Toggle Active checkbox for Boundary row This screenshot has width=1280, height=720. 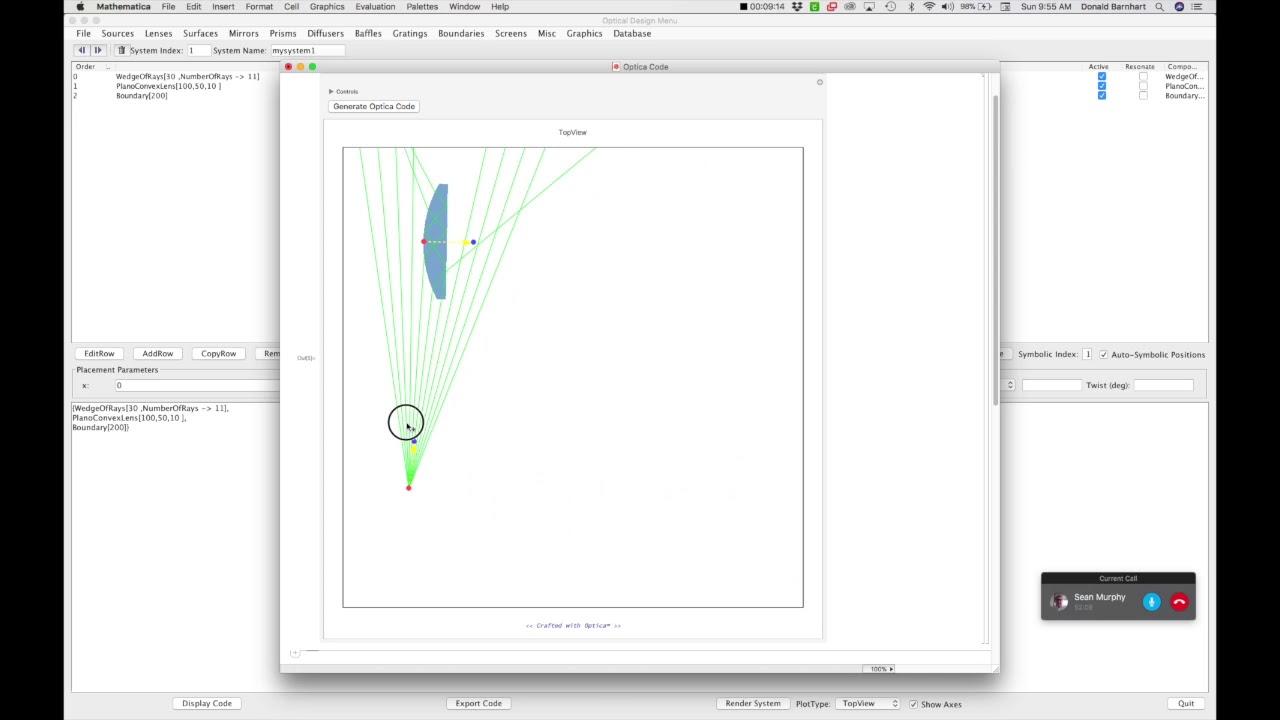(x=1101, y=95)
